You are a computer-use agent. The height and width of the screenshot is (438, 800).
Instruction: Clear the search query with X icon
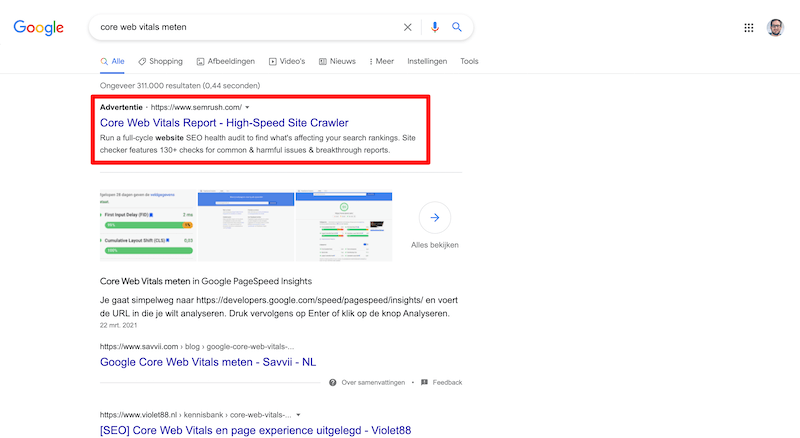407,27
